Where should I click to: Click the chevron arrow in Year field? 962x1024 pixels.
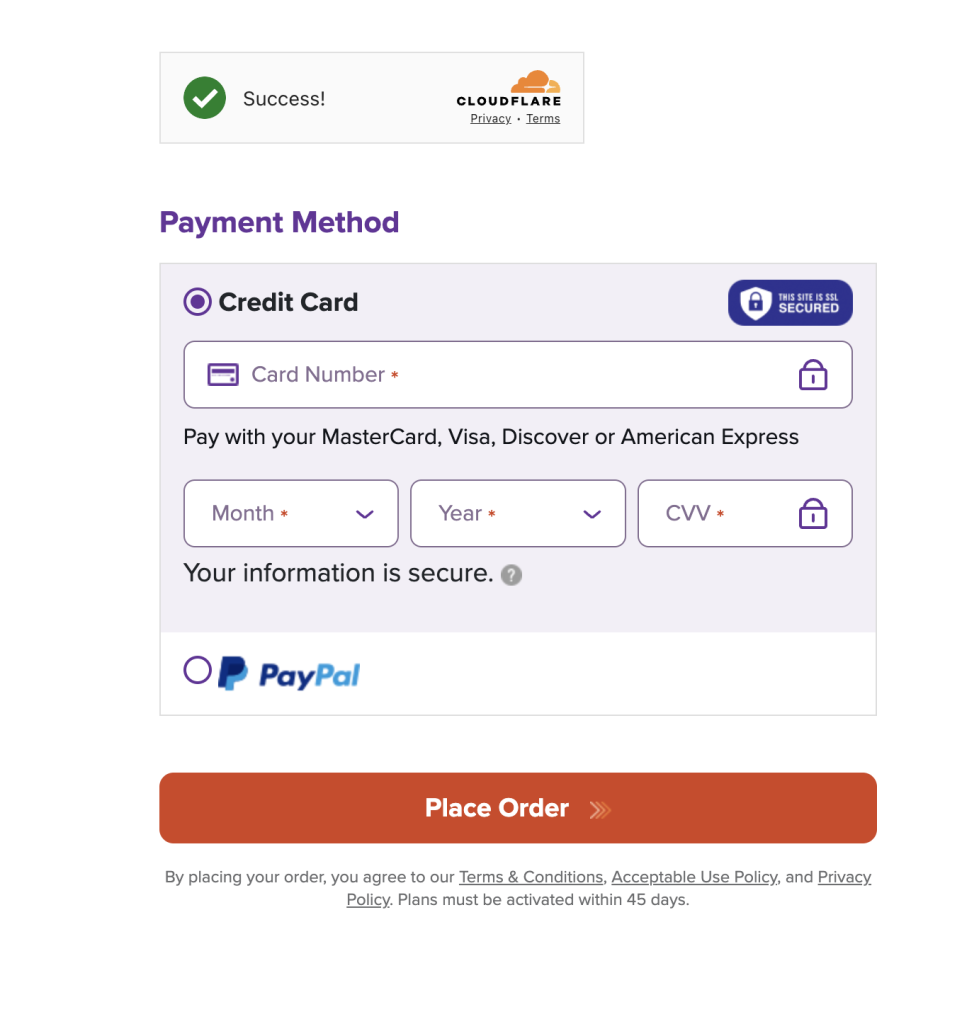click(x=592, y=515)
